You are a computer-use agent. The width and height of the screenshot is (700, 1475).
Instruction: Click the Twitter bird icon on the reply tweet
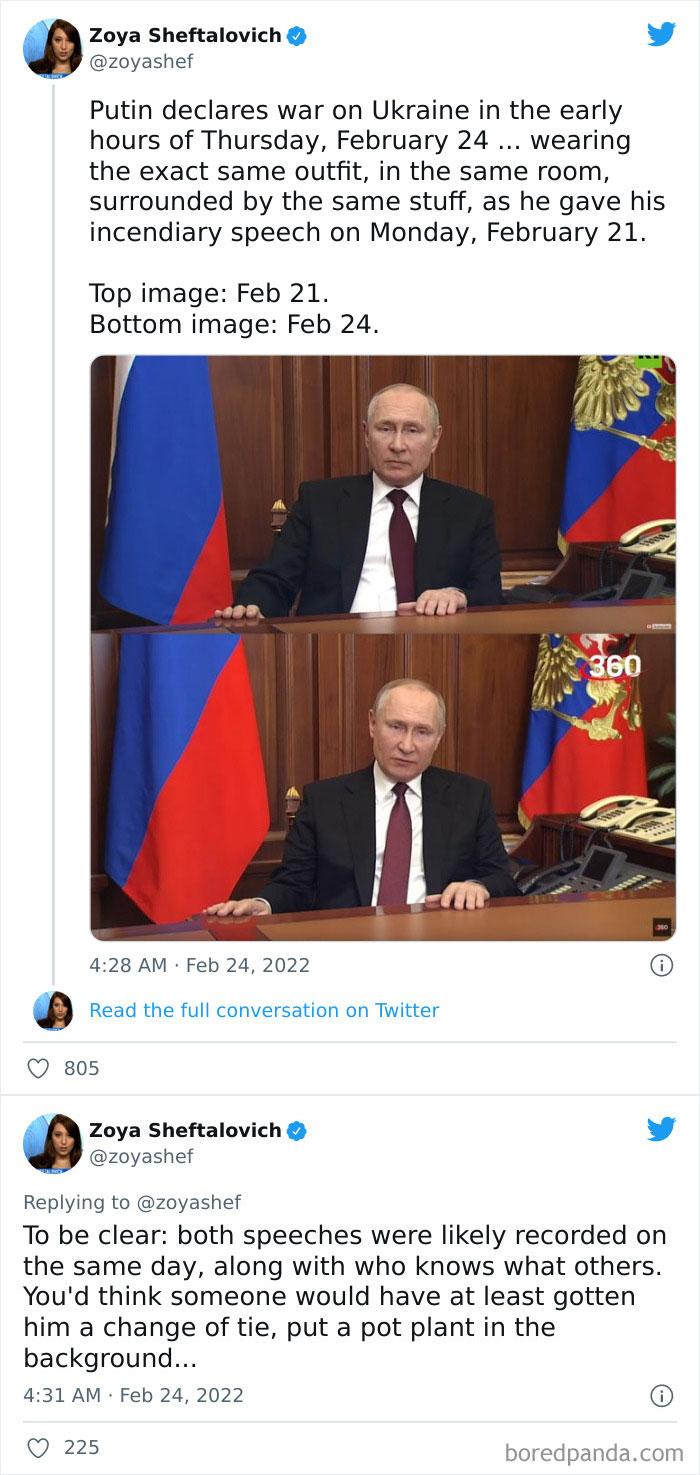(661, 1128)
